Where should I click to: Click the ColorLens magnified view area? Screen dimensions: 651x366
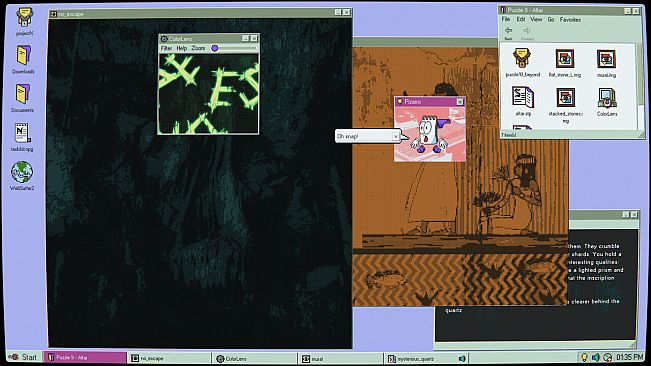coord(208,93)
